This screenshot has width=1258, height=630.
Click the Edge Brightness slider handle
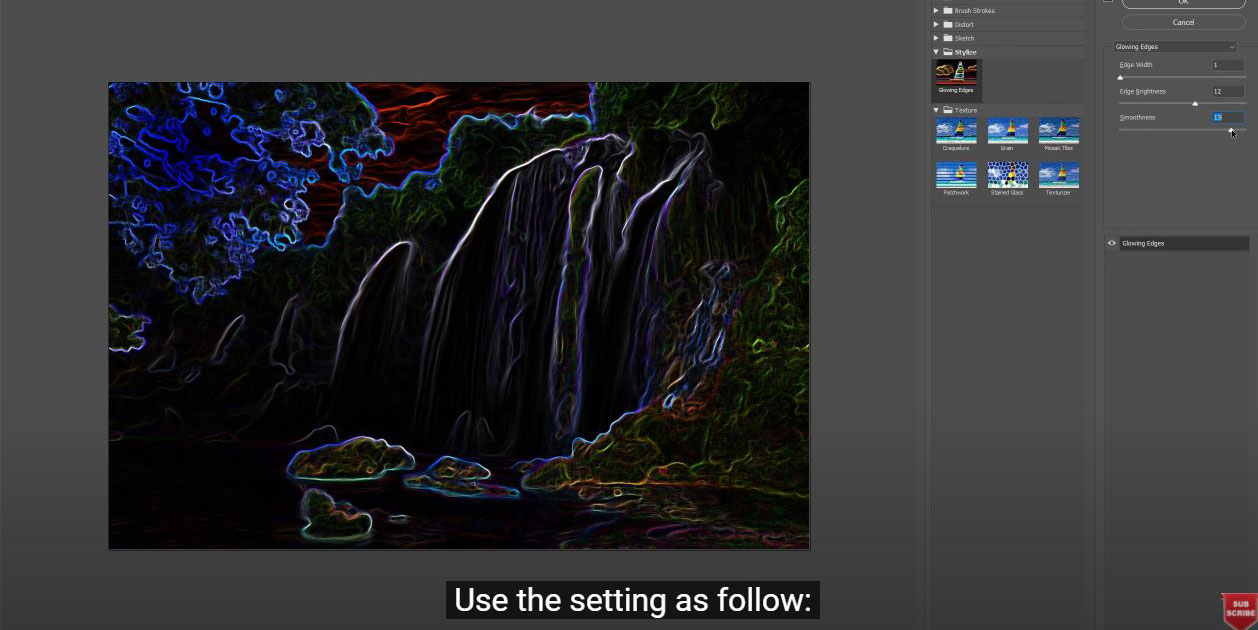[1195, 103]
